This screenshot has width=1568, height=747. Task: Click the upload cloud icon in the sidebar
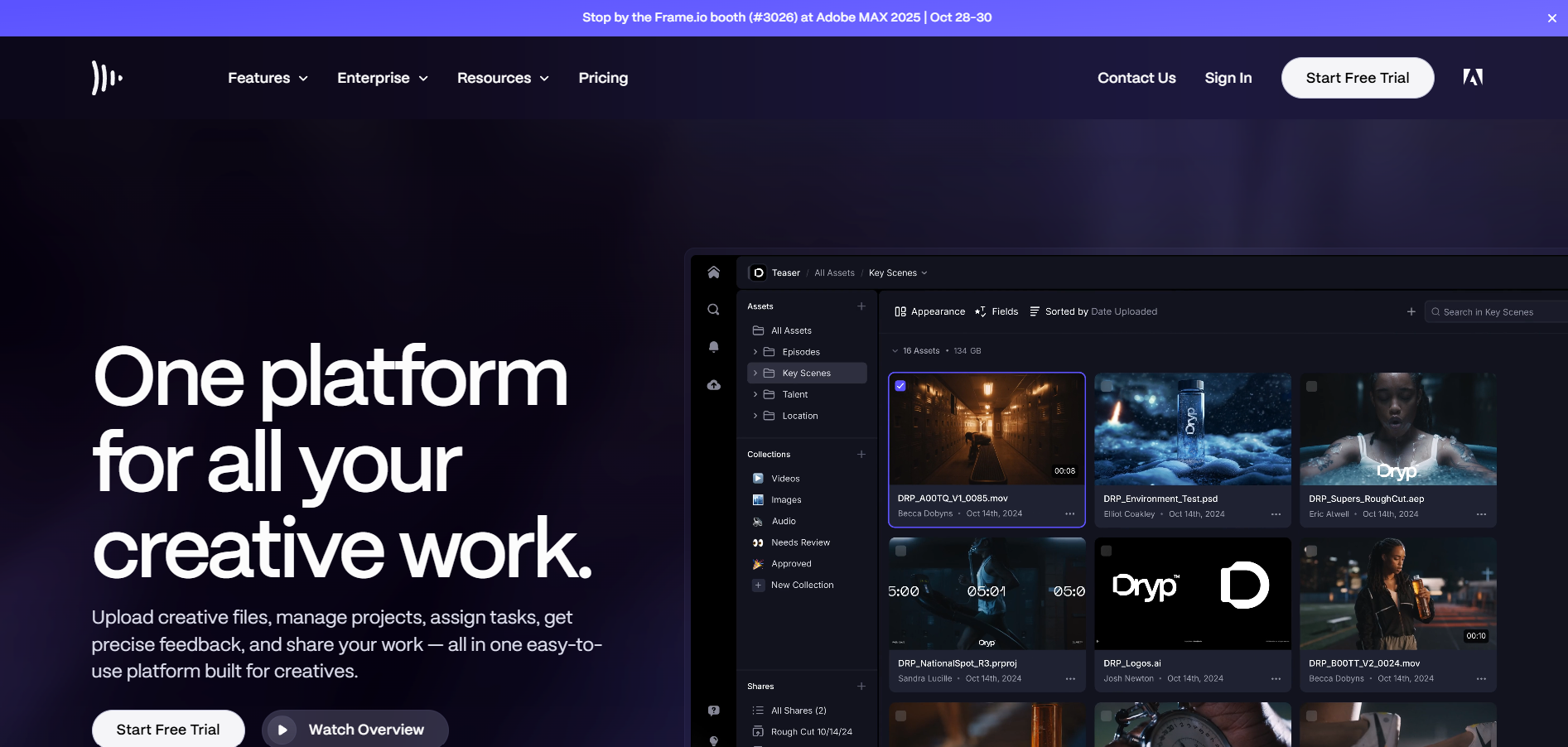[713, 384]
